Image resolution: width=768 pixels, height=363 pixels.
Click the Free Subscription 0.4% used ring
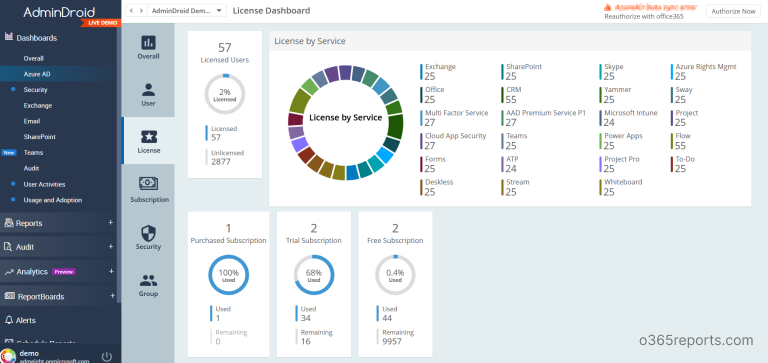(395, 275)
